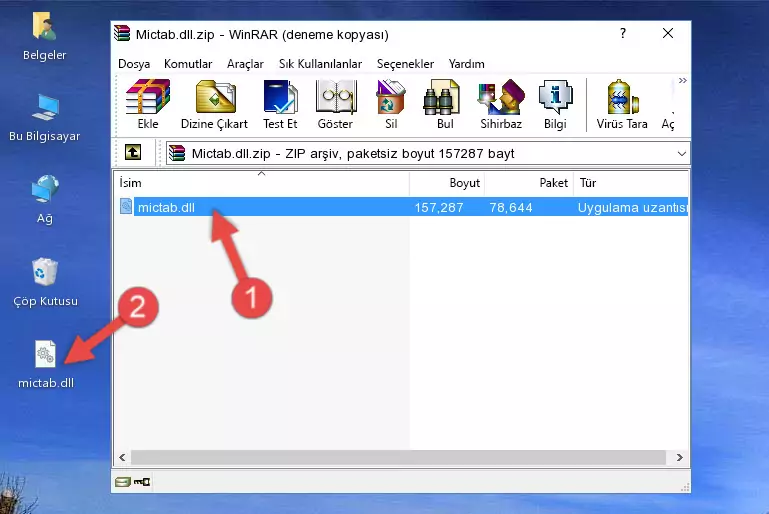Click the mictab.dll file icon in list
Image resolution: width=769 pixels, height=514 pixels.
(x=126, y=206)
